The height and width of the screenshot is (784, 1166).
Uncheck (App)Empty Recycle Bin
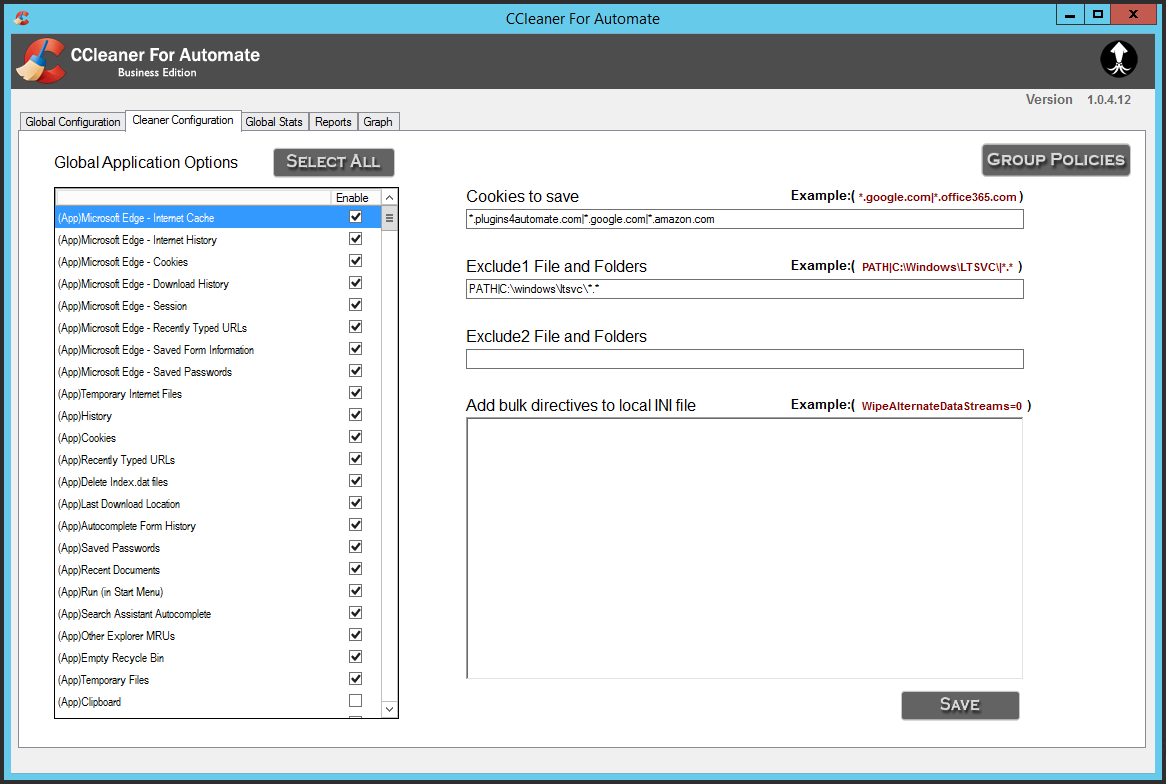355,657
